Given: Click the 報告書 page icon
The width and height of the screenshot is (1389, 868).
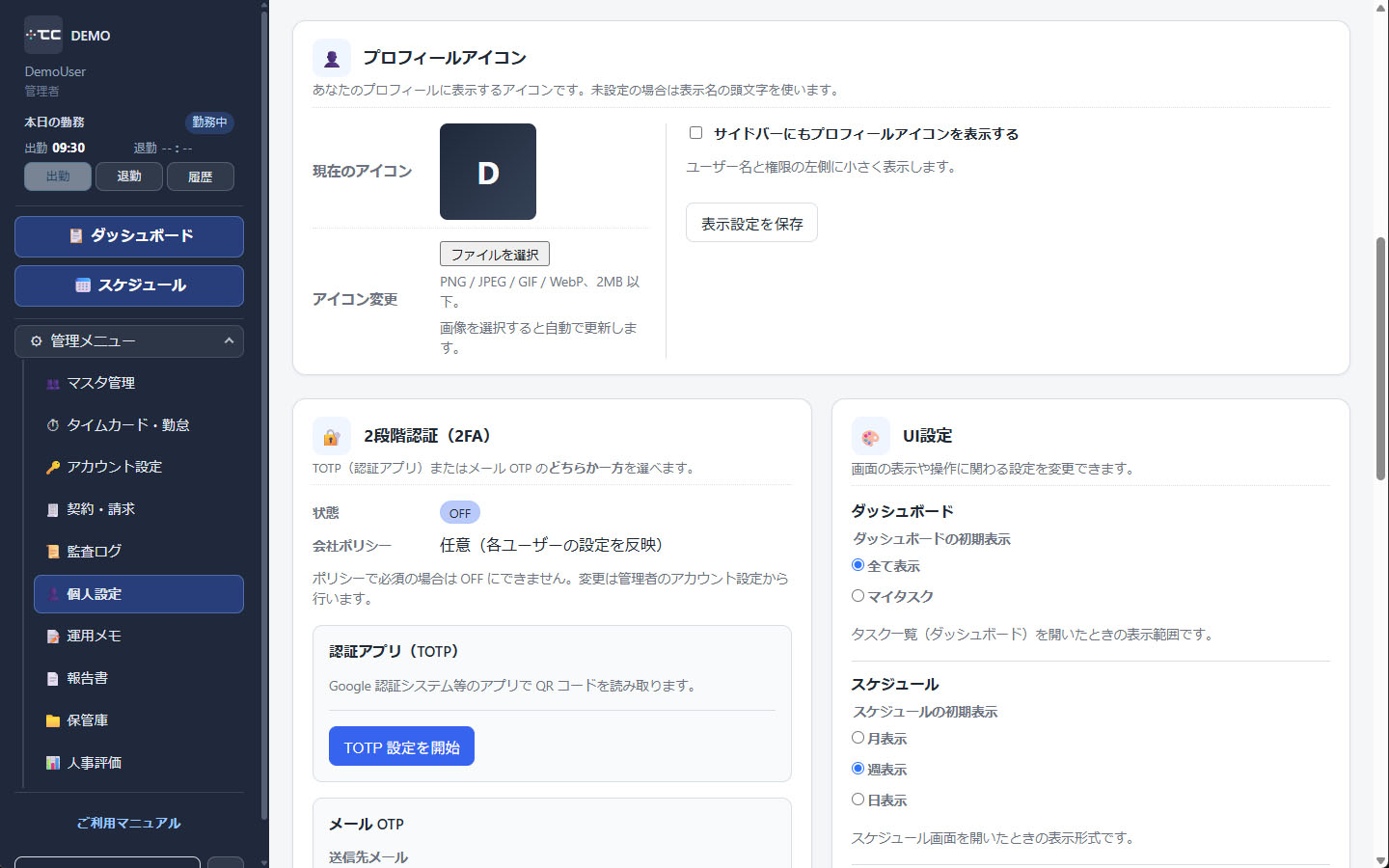Looking at the screenshot, I should coord(53,679).
